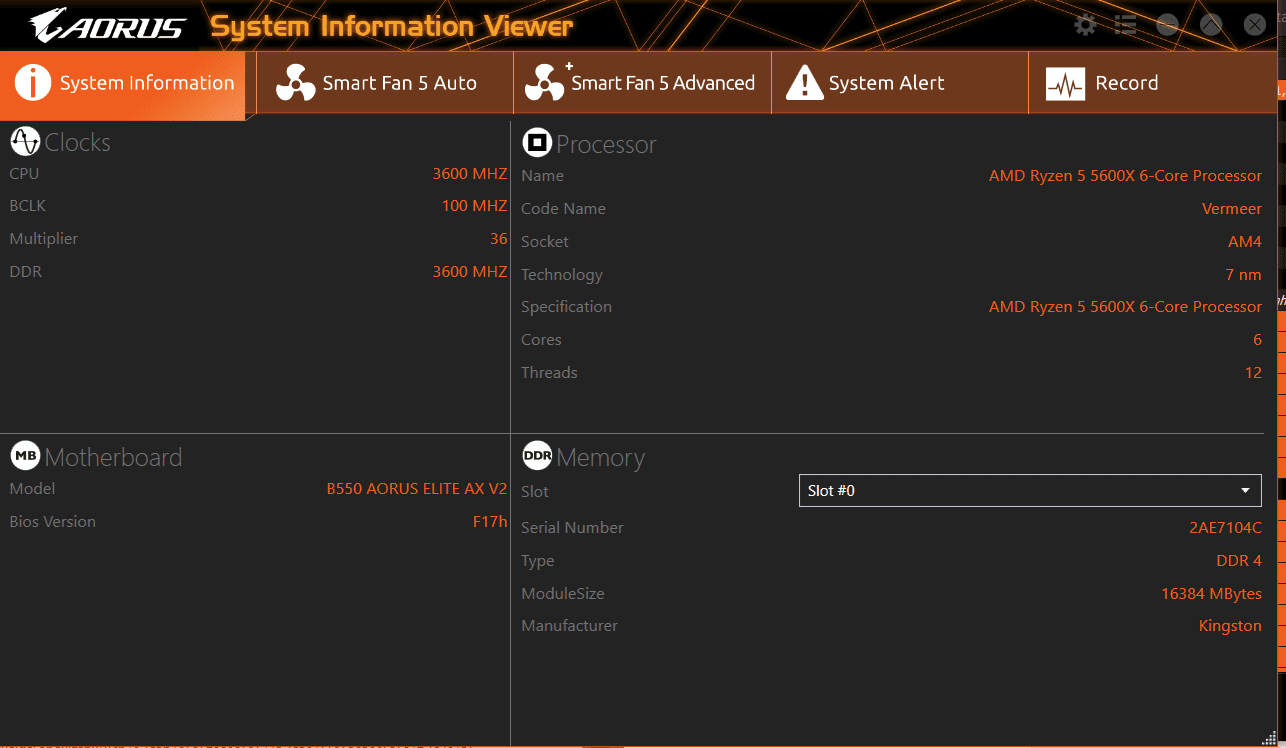Click the Technology value 7 nm

pyautogui.click(x=1243, y=274)
